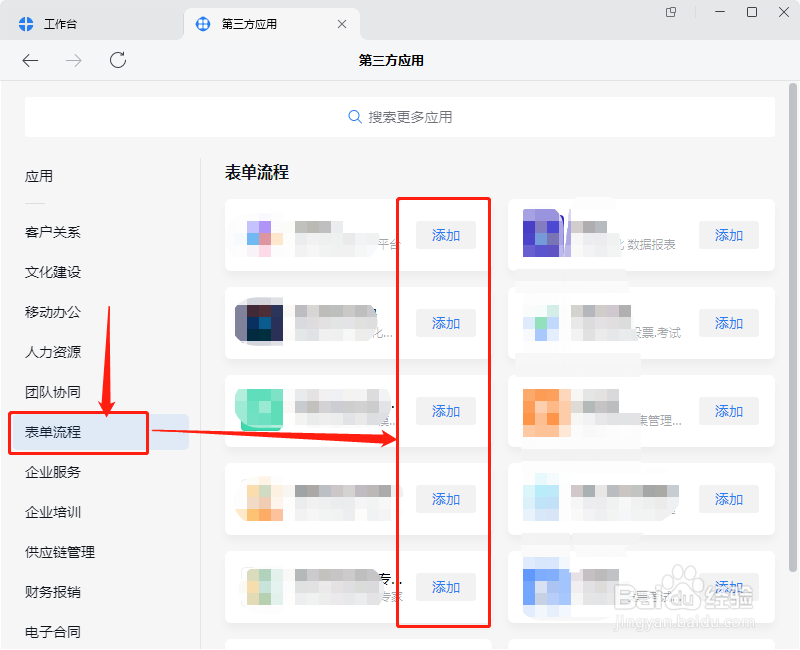Screen dimensions: 800x650
Task: Maximize the window
Action: pyautogui.click(x=752, y=12)
